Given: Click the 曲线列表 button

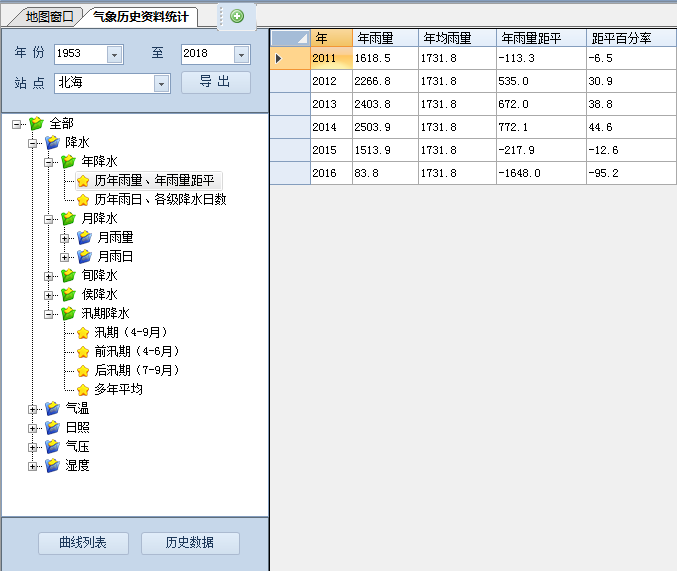Looking at the screenshot, I should pos(84,543).
